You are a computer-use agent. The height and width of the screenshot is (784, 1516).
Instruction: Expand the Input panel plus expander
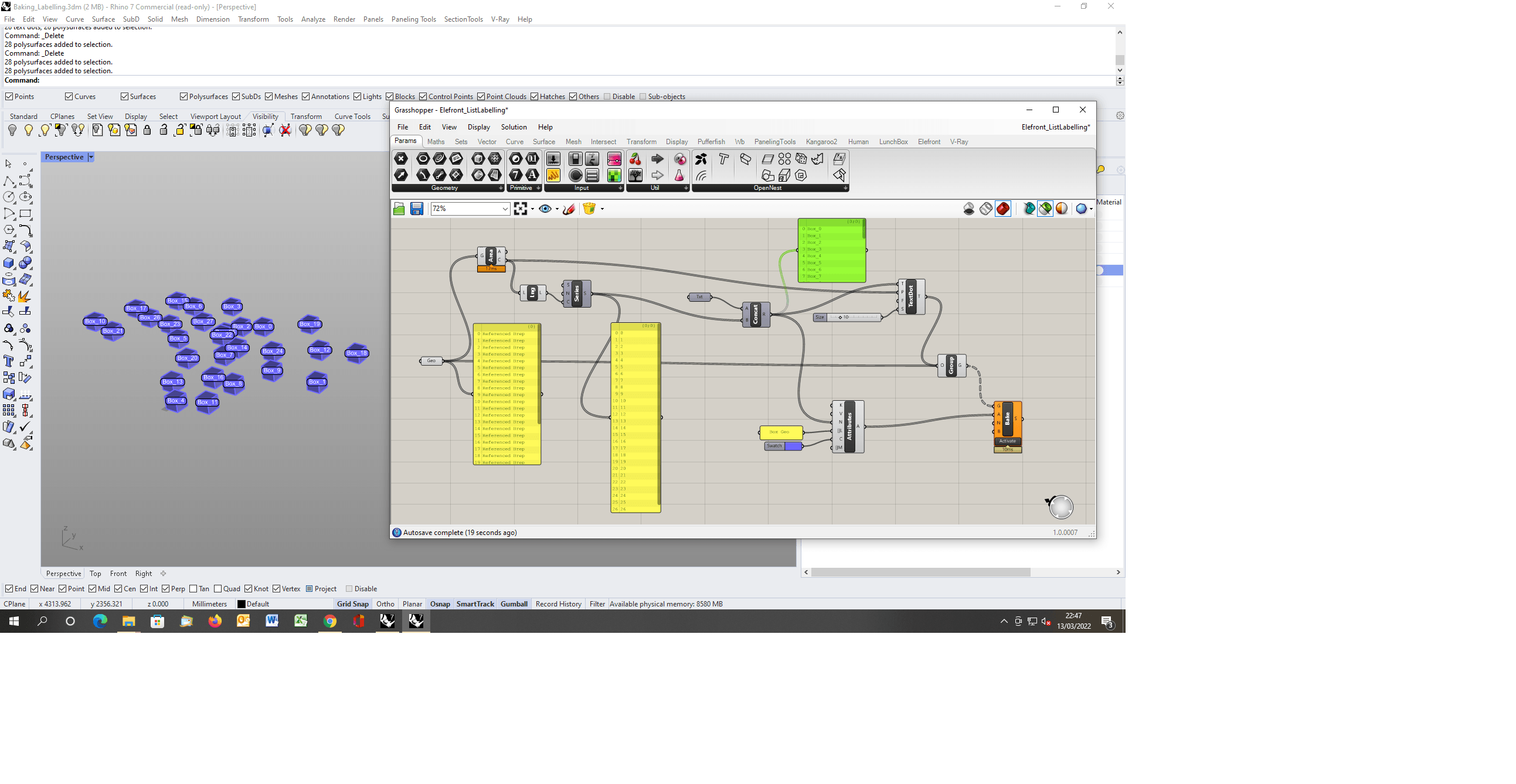pyautogui.click(x=620, y=188)
